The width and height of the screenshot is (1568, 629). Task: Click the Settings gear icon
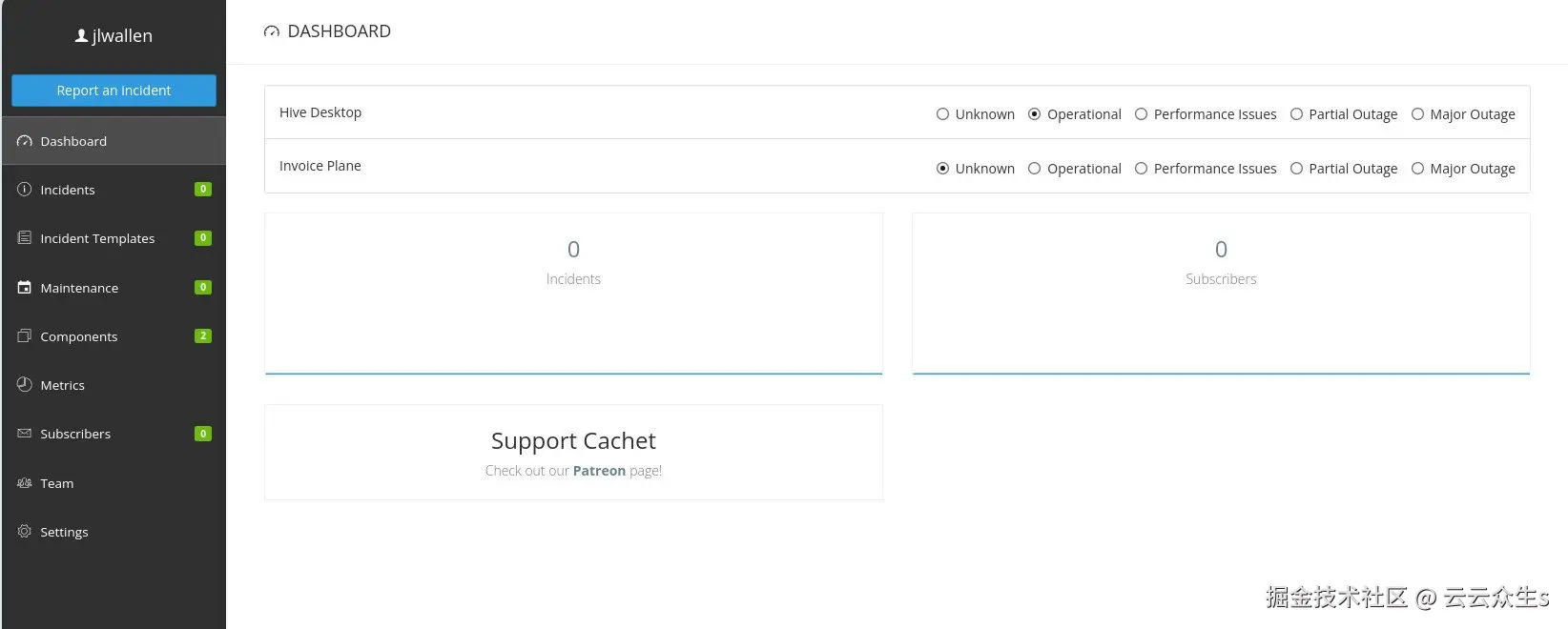(25, 532)
